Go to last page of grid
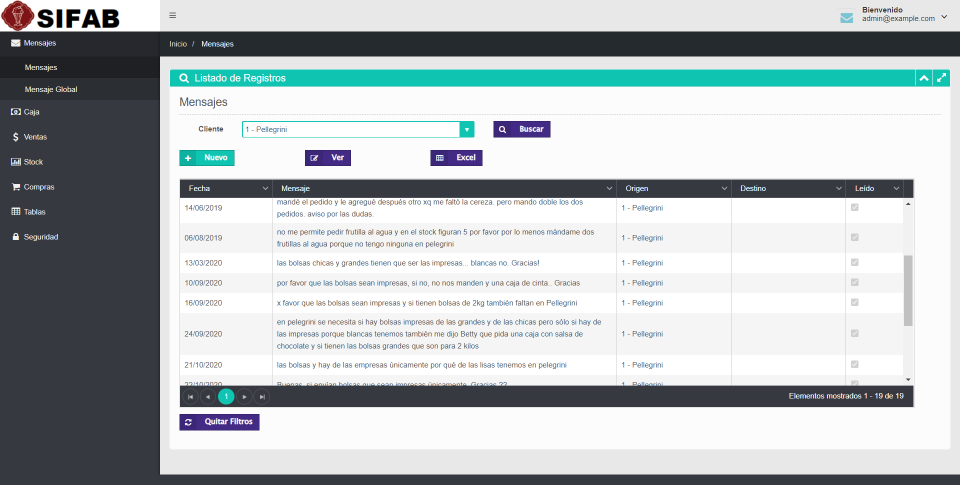Screen dimensions: 960x485 pyautogui.click(x=262, y=397)
